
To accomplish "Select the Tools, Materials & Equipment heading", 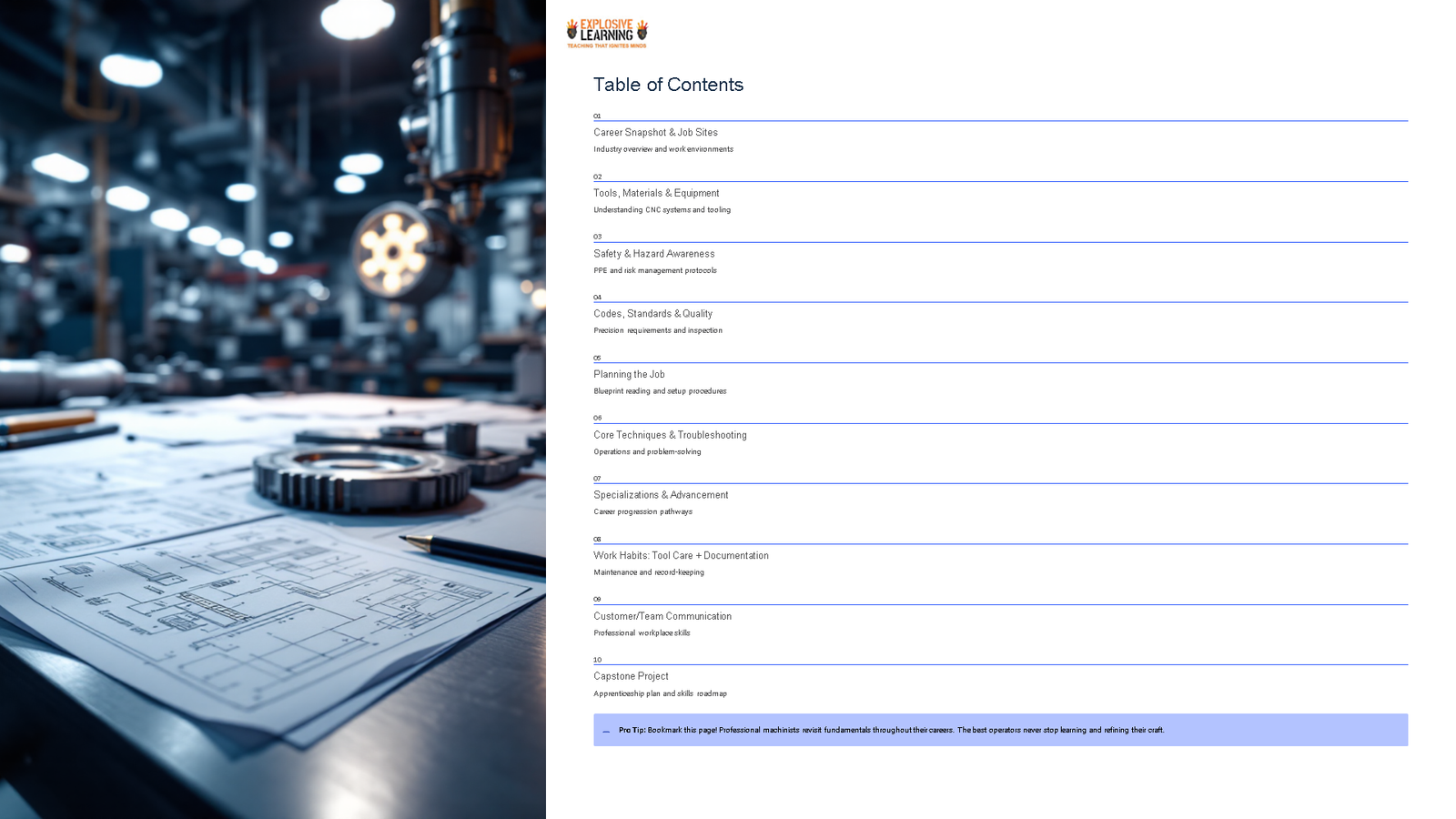I will tap(656, 193).
